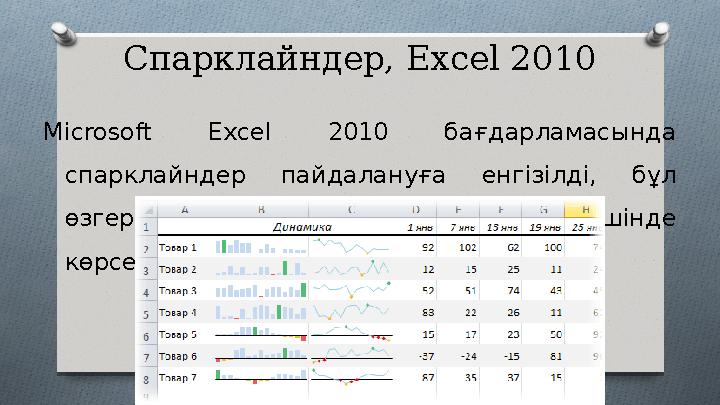The width and height of the screenshot is (720, 405).
Task: Select cell with value 52 in Товар 3 row
Action: coord(428,291)
